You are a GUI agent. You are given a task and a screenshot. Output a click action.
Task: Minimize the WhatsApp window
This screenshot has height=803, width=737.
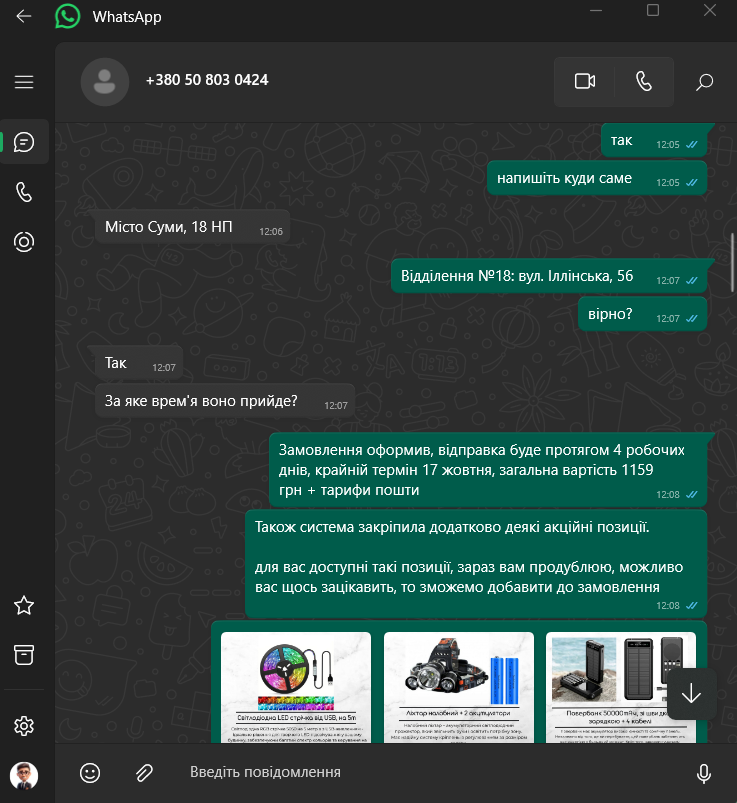596,10
